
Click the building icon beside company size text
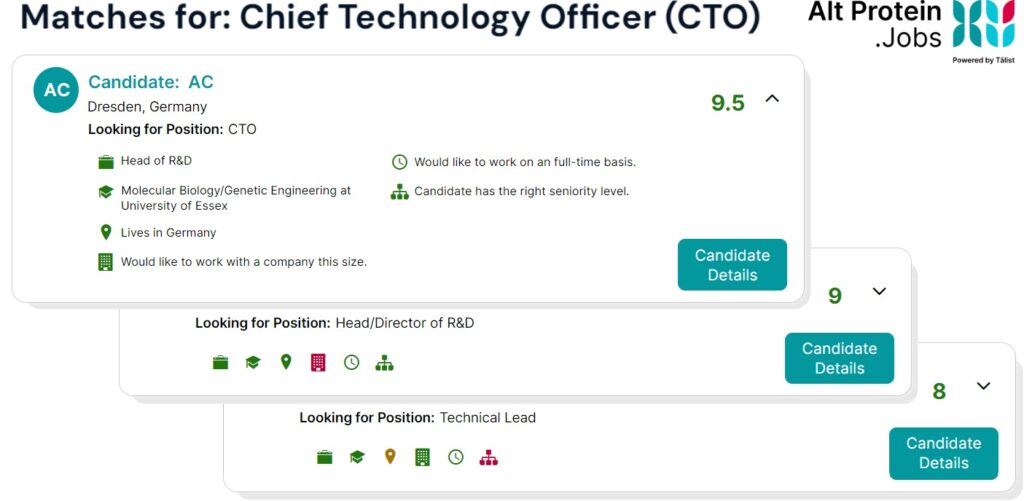(x=105, y=262)
